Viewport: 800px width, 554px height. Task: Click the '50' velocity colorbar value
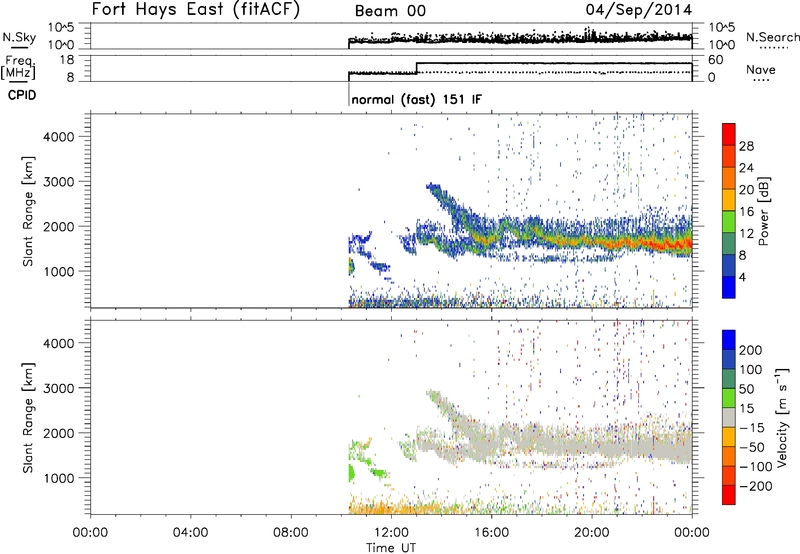point(746,389)
